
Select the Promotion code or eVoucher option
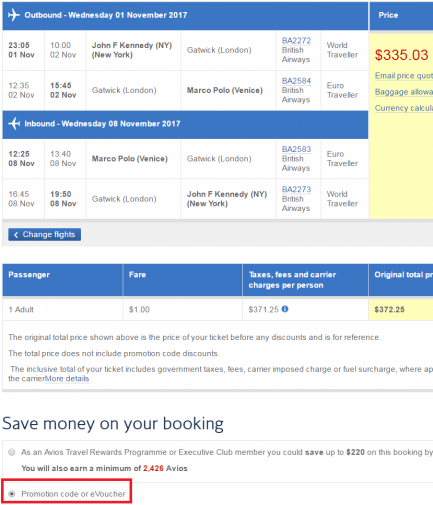12,494
